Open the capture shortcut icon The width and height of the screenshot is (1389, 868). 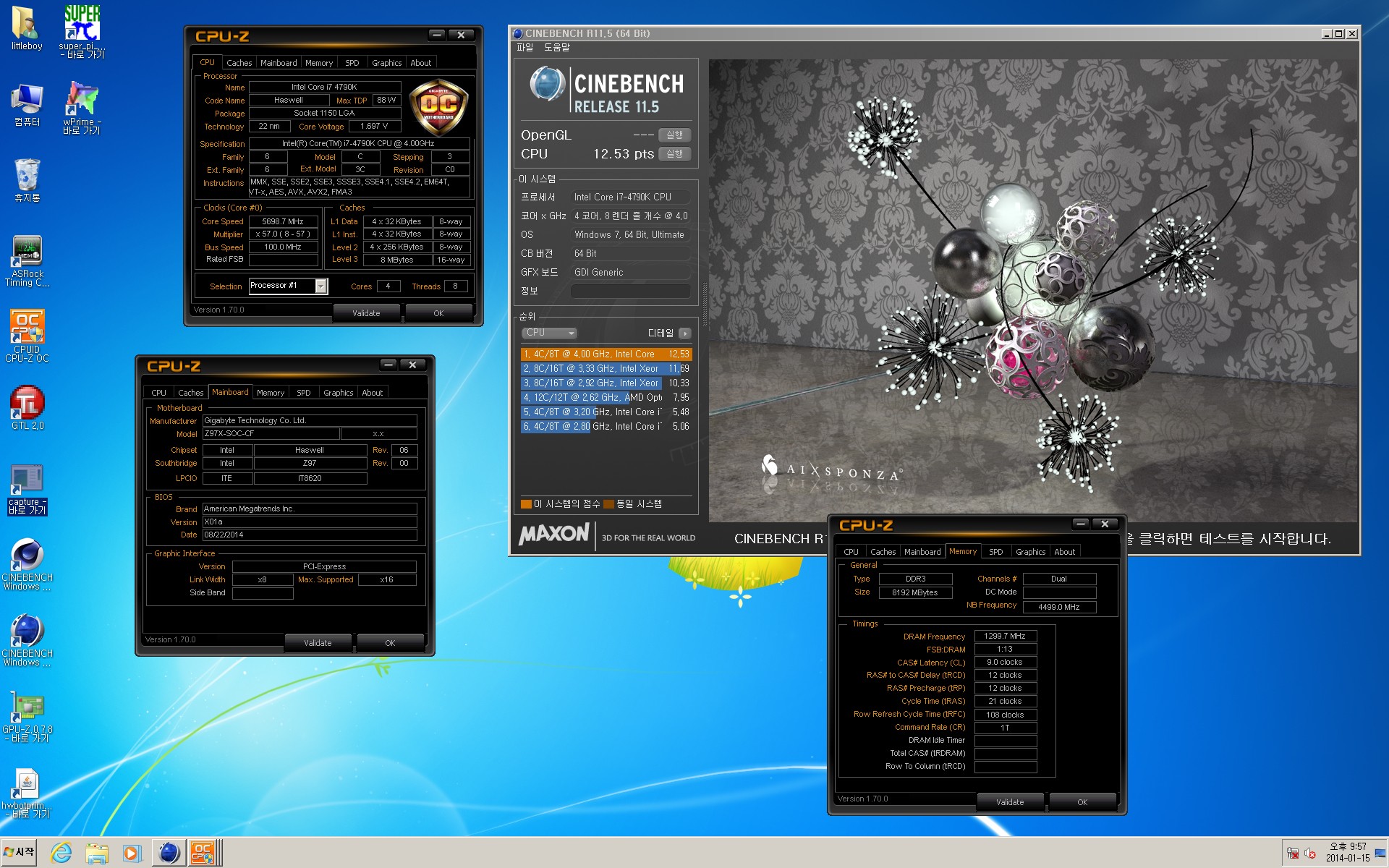coord(27,489)
